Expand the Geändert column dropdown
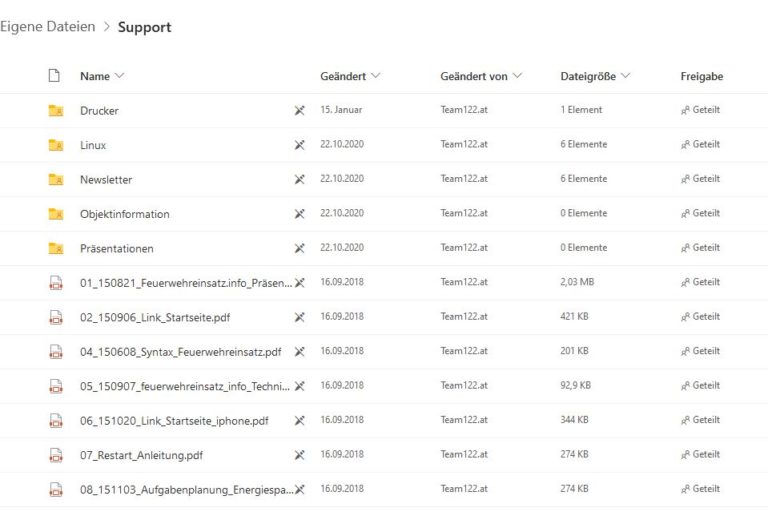Image resolution: width=768 pixels, height=512 pixels. (376, 76)
